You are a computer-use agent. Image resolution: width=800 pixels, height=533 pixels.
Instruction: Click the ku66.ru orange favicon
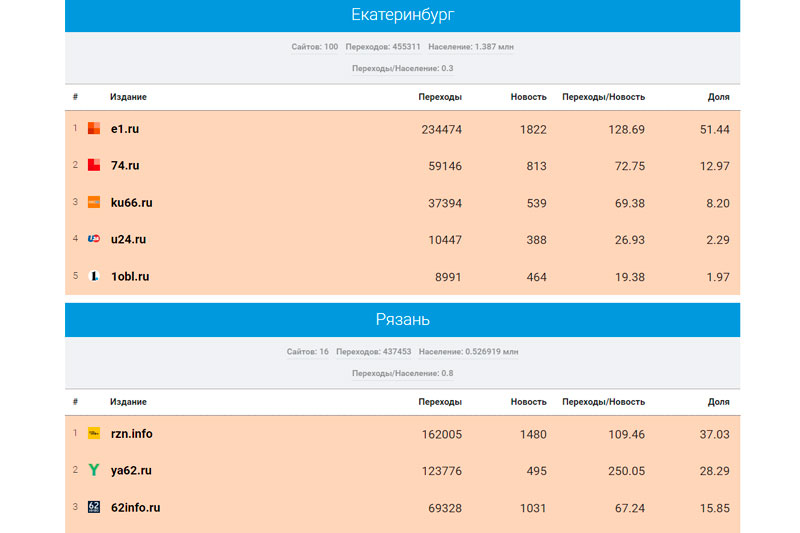94,202
